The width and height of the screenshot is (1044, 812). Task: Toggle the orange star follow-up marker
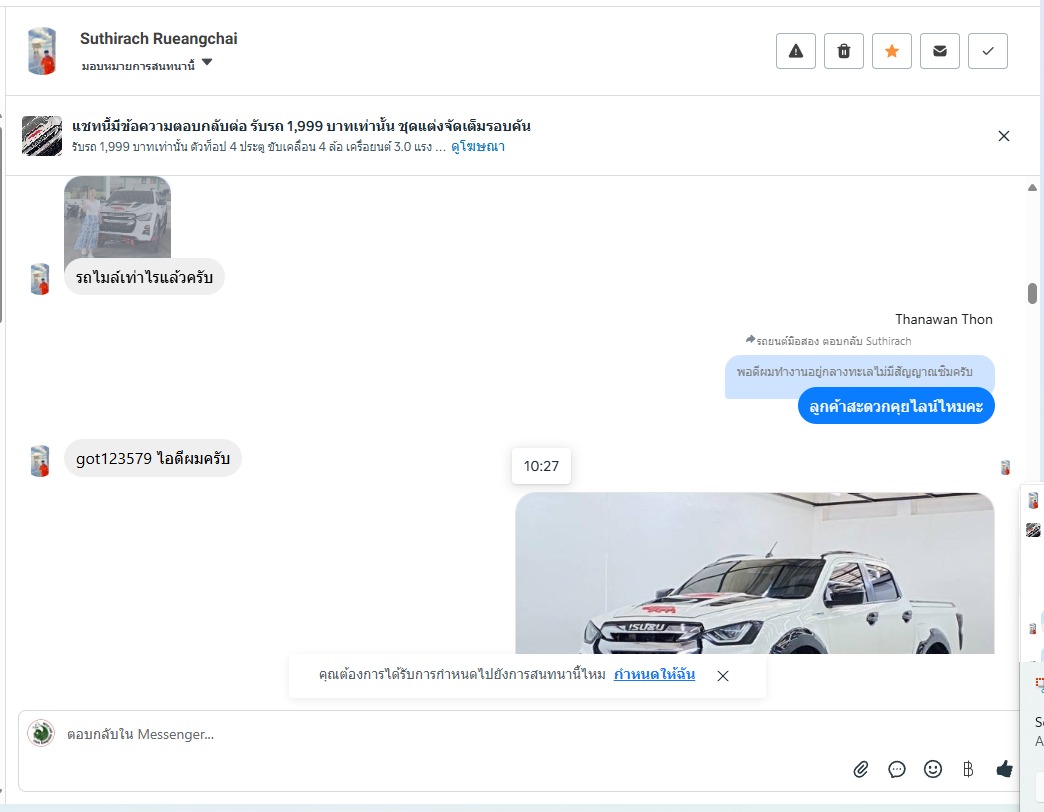coord(892,51)
